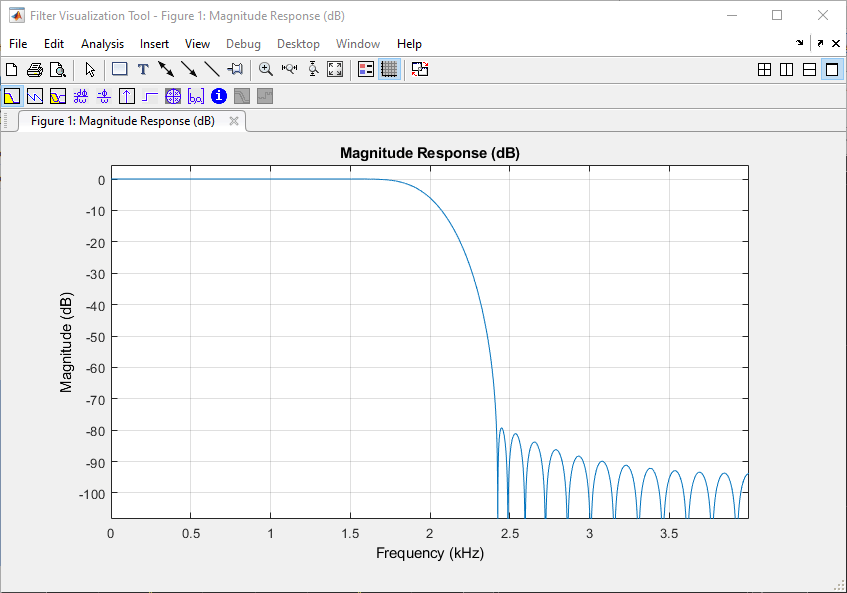
Task: Split figures top and bottom
Action: 809,70
